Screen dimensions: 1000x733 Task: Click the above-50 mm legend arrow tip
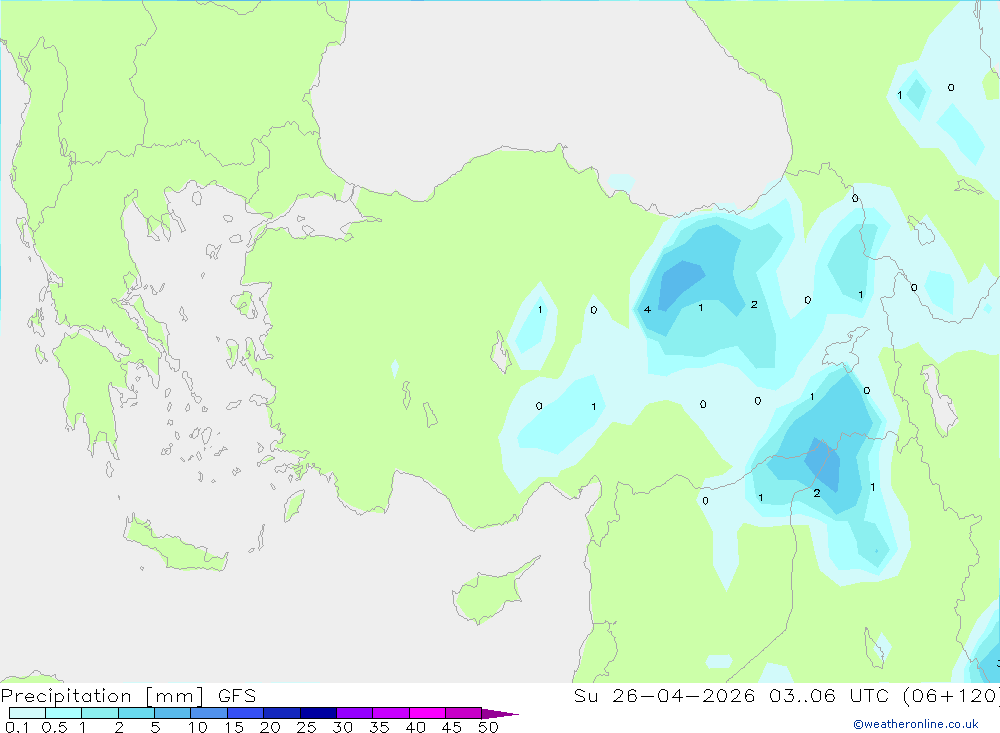point(500,714)
